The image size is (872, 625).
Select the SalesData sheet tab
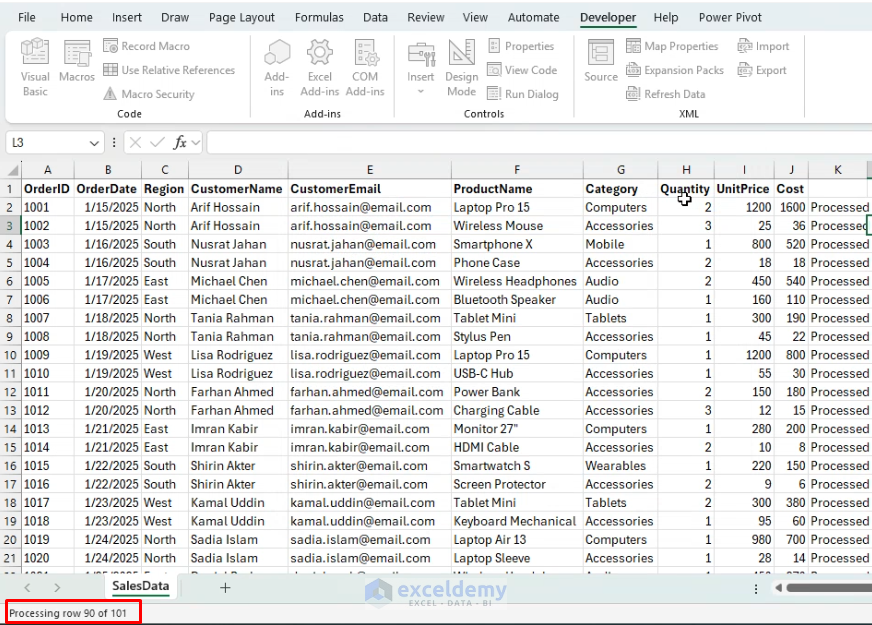point(141,586)
